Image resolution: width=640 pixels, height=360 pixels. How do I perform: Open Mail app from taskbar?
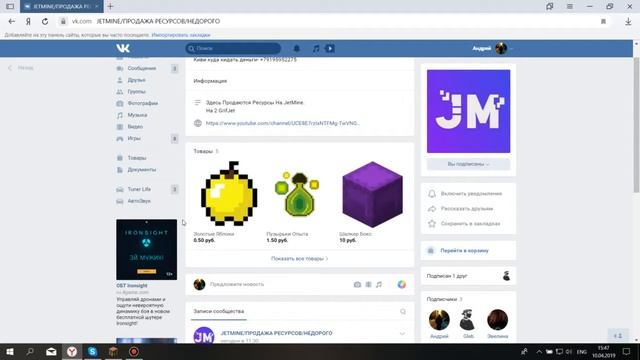(51, 351)
